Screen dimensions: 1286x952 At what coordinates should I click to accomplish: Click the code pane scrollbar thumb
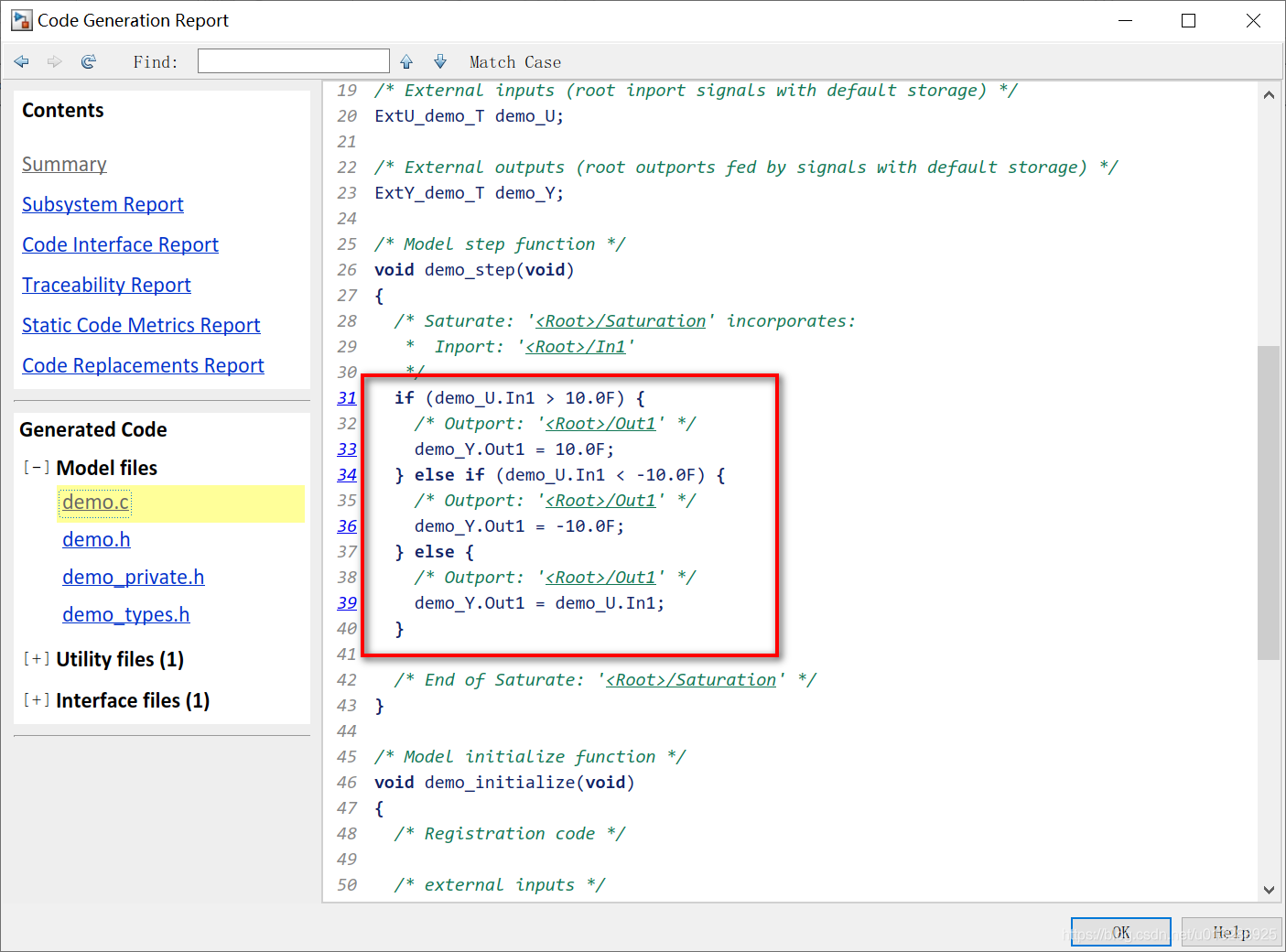1269,503
